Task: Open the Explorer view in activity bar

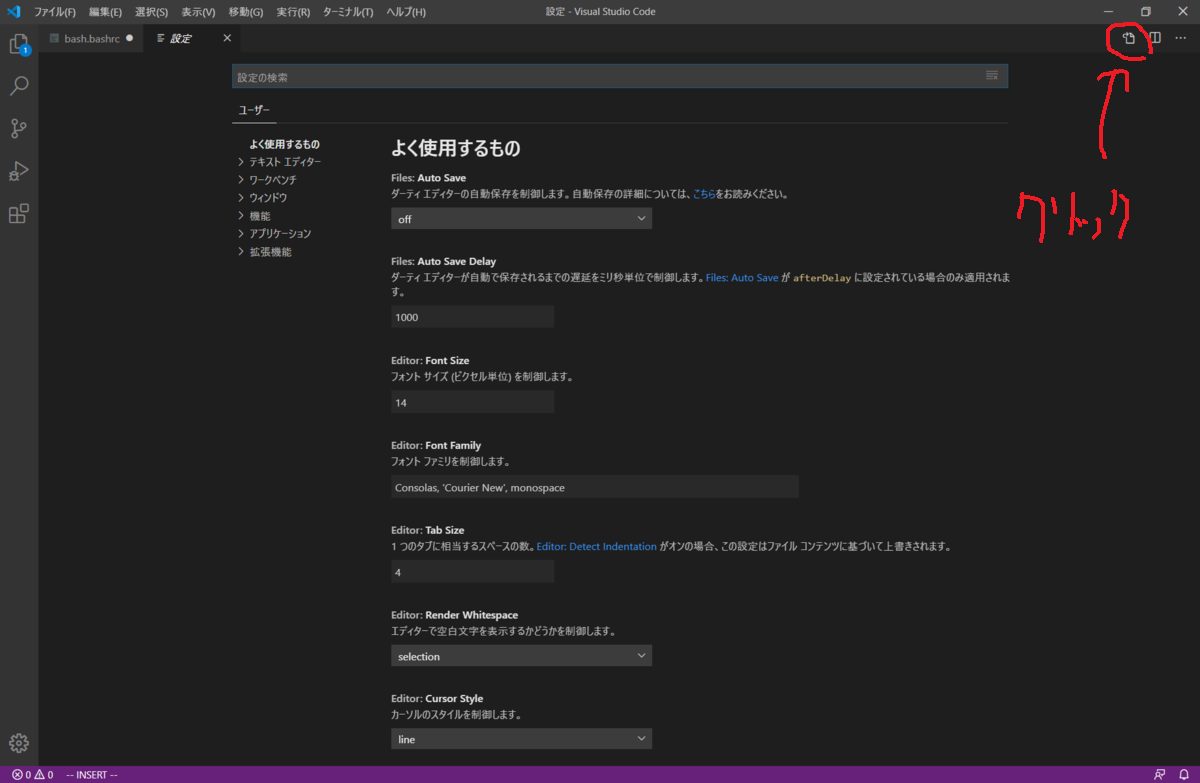Action: pos(19,45)
